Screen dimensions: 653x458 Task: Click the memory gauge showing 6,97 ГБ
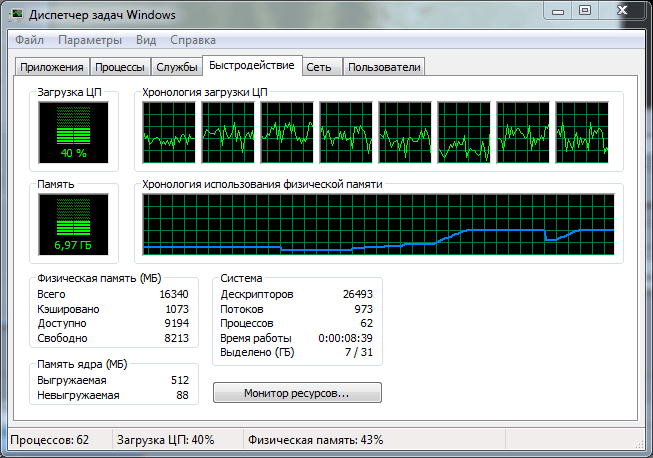(73, 224)
